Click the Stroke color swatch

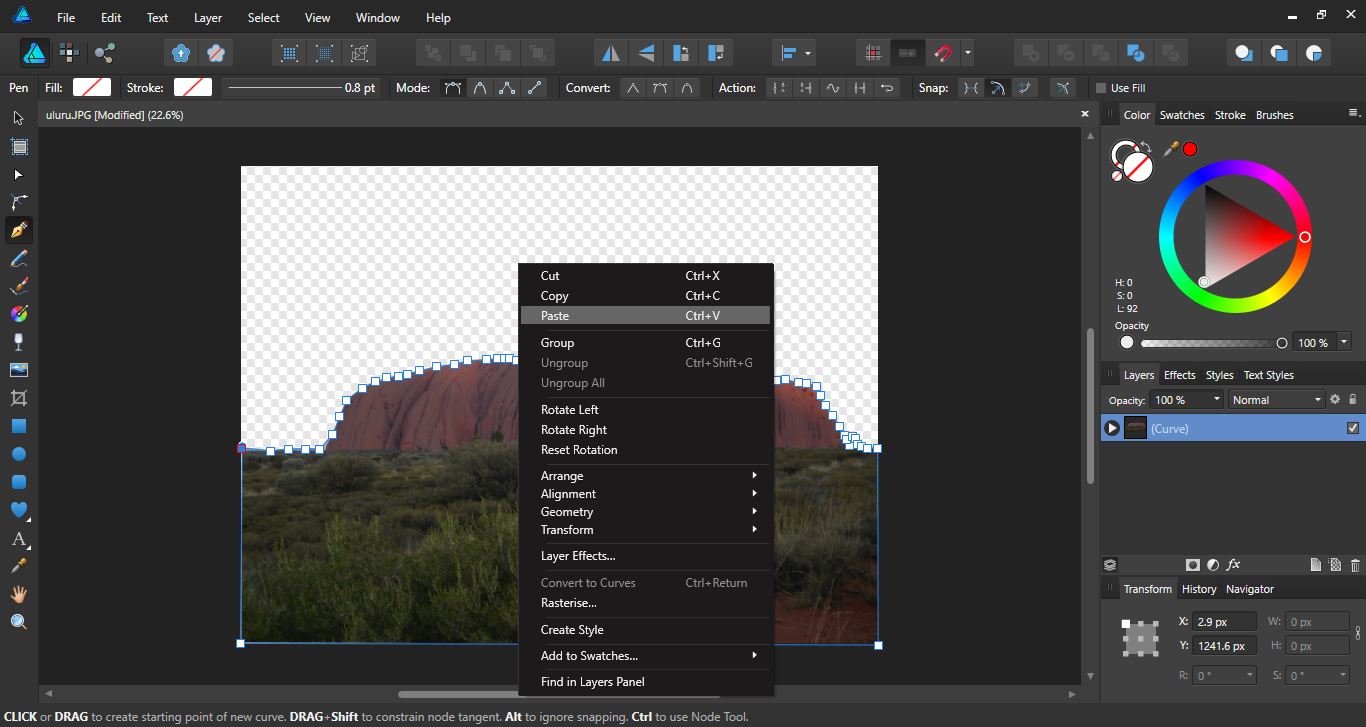192,87
